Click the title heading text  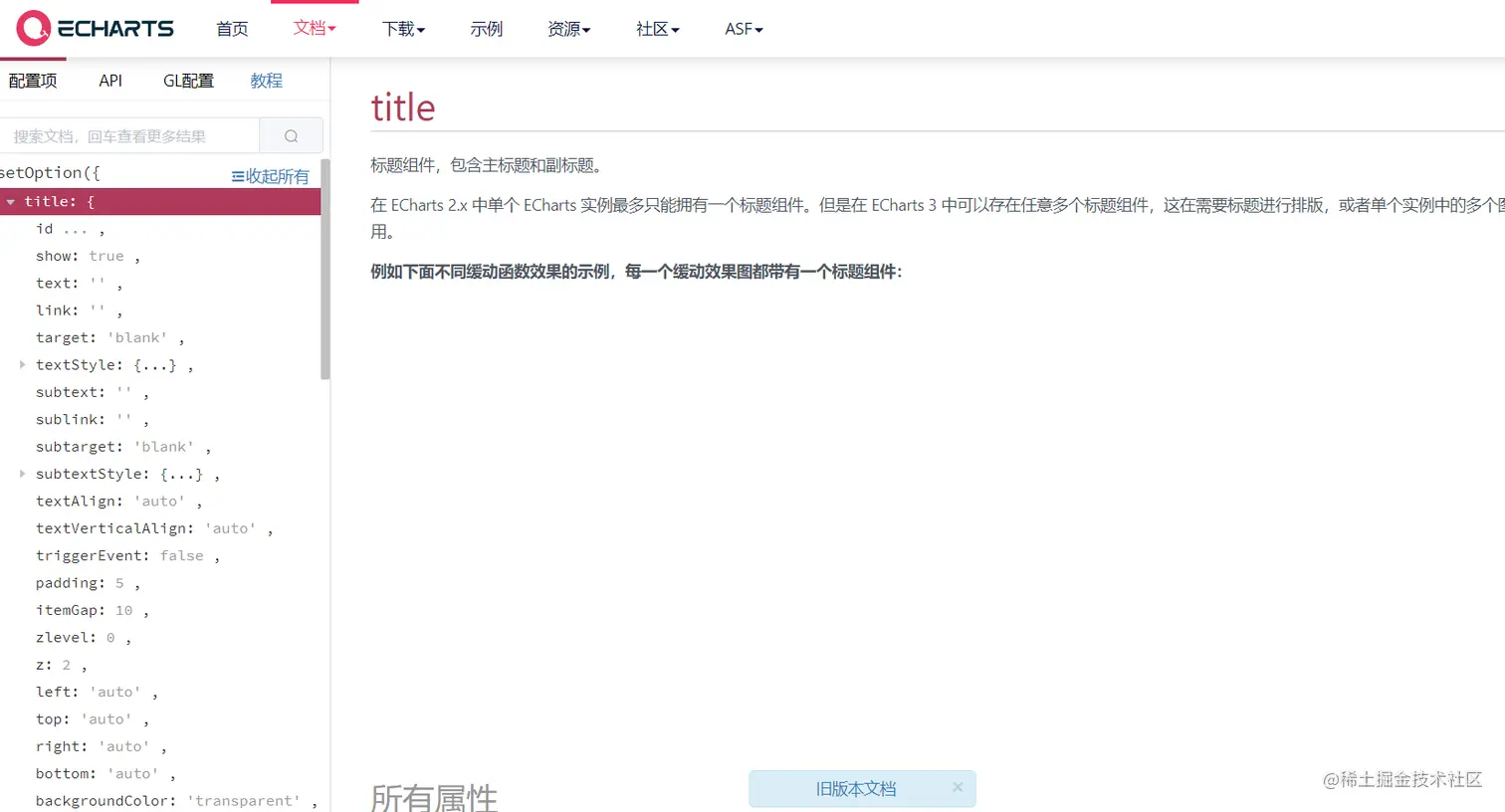[403, 107]
